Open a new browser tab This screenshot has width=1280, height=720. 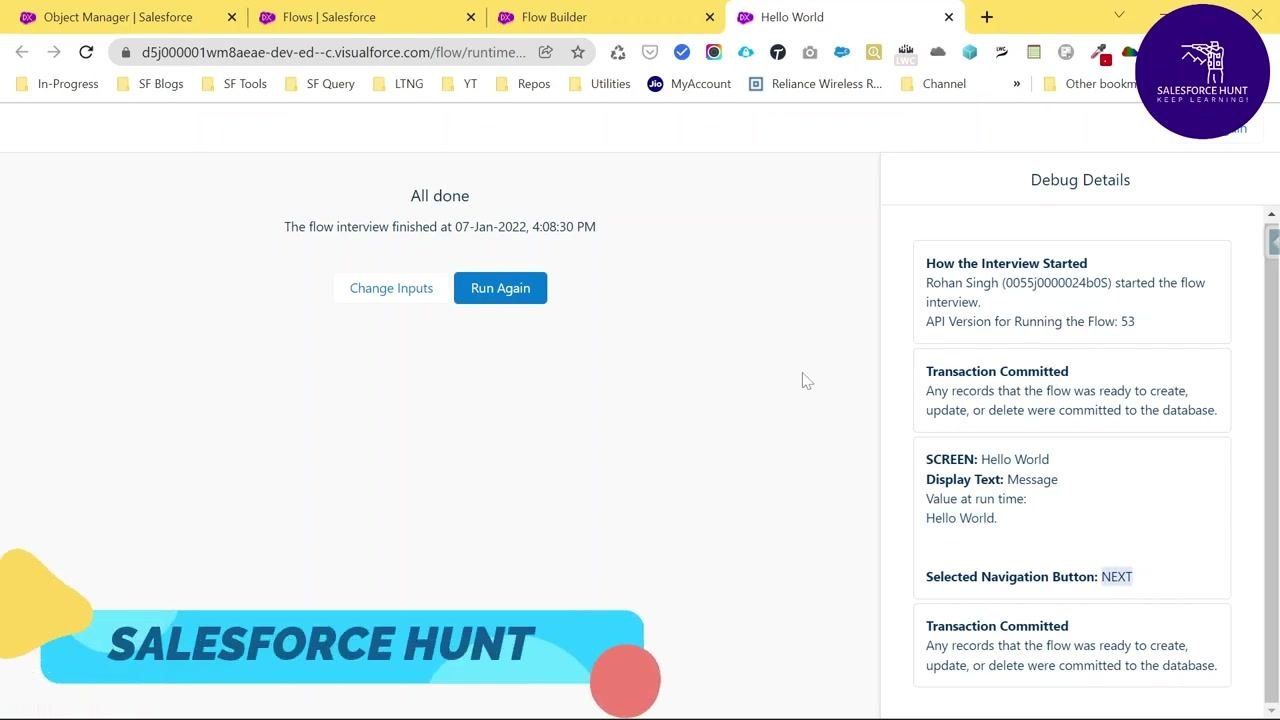(987, 17)
